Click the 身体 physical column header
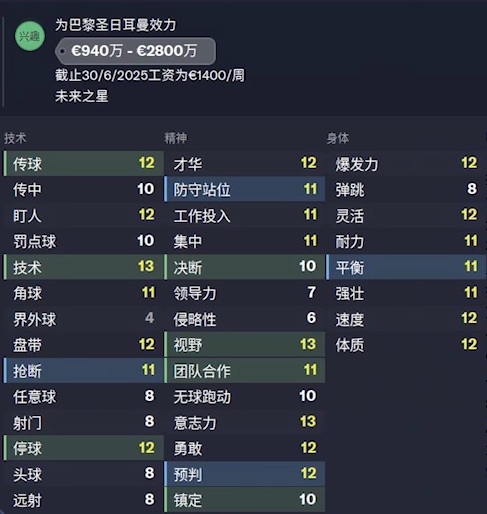 [338, 138]
